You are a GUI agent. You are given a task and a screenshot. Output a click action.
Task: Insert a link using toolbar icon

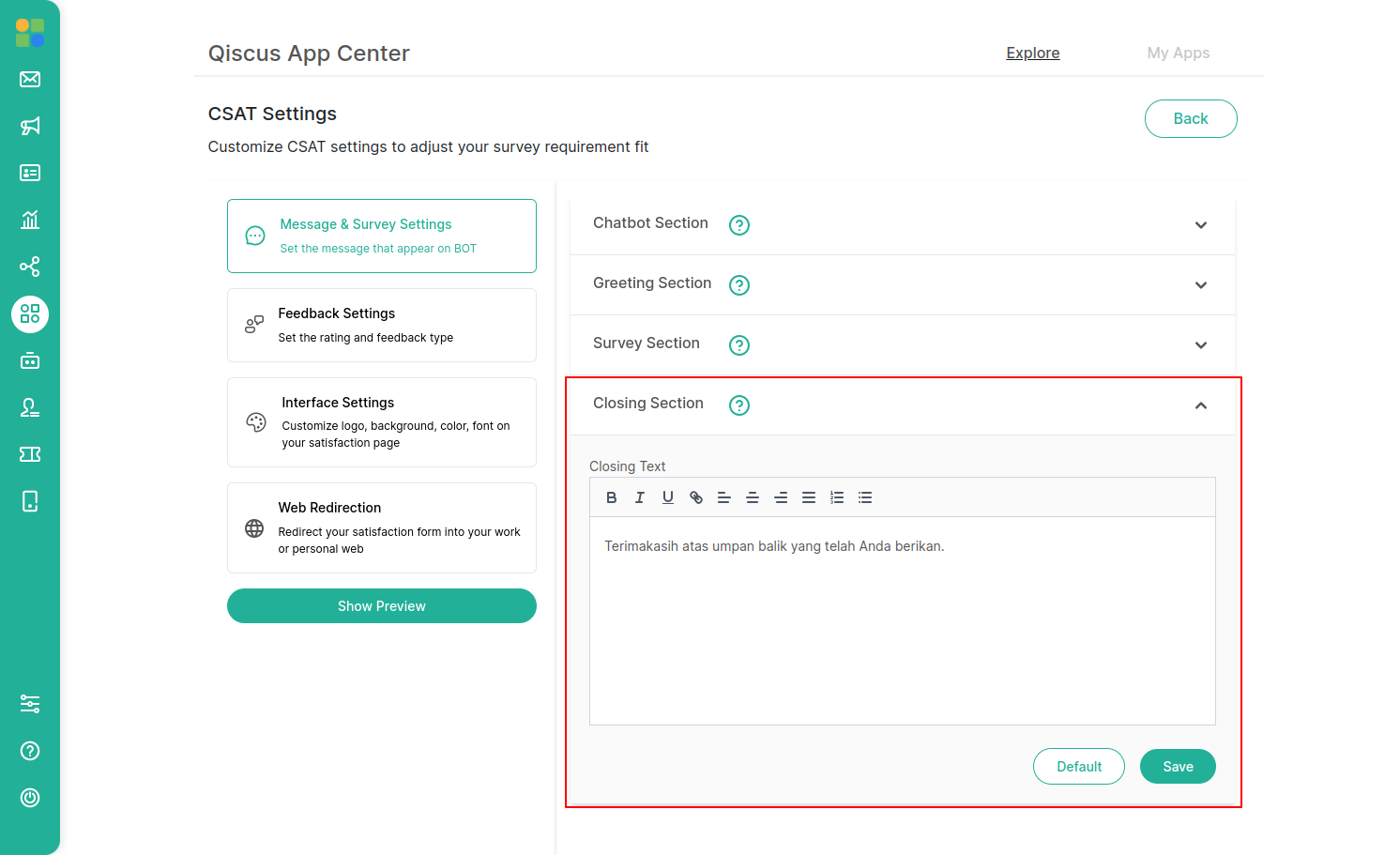[x=696, y=497]
